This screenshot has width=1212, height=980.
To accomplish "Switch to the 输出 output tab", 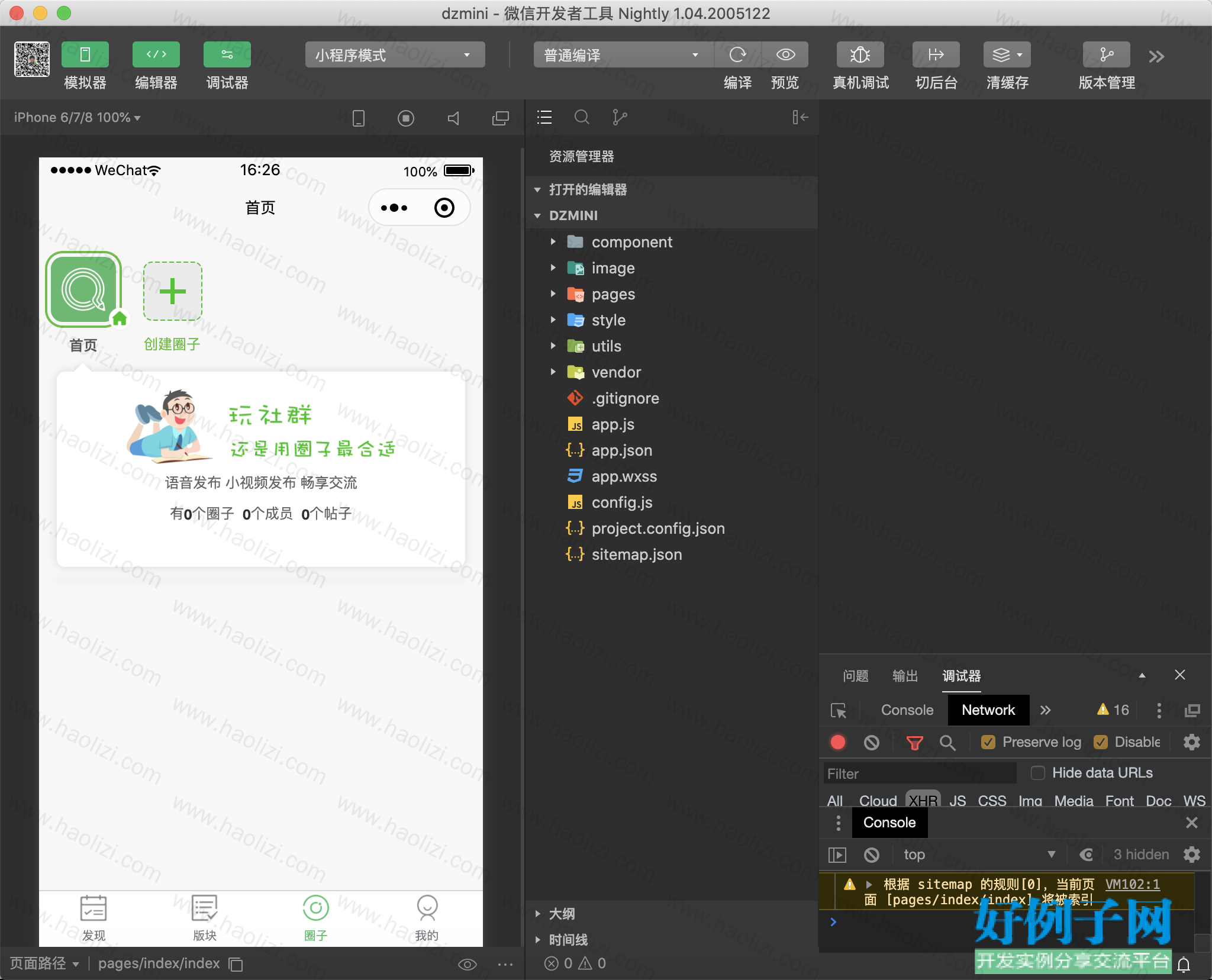I will point(905,676).
